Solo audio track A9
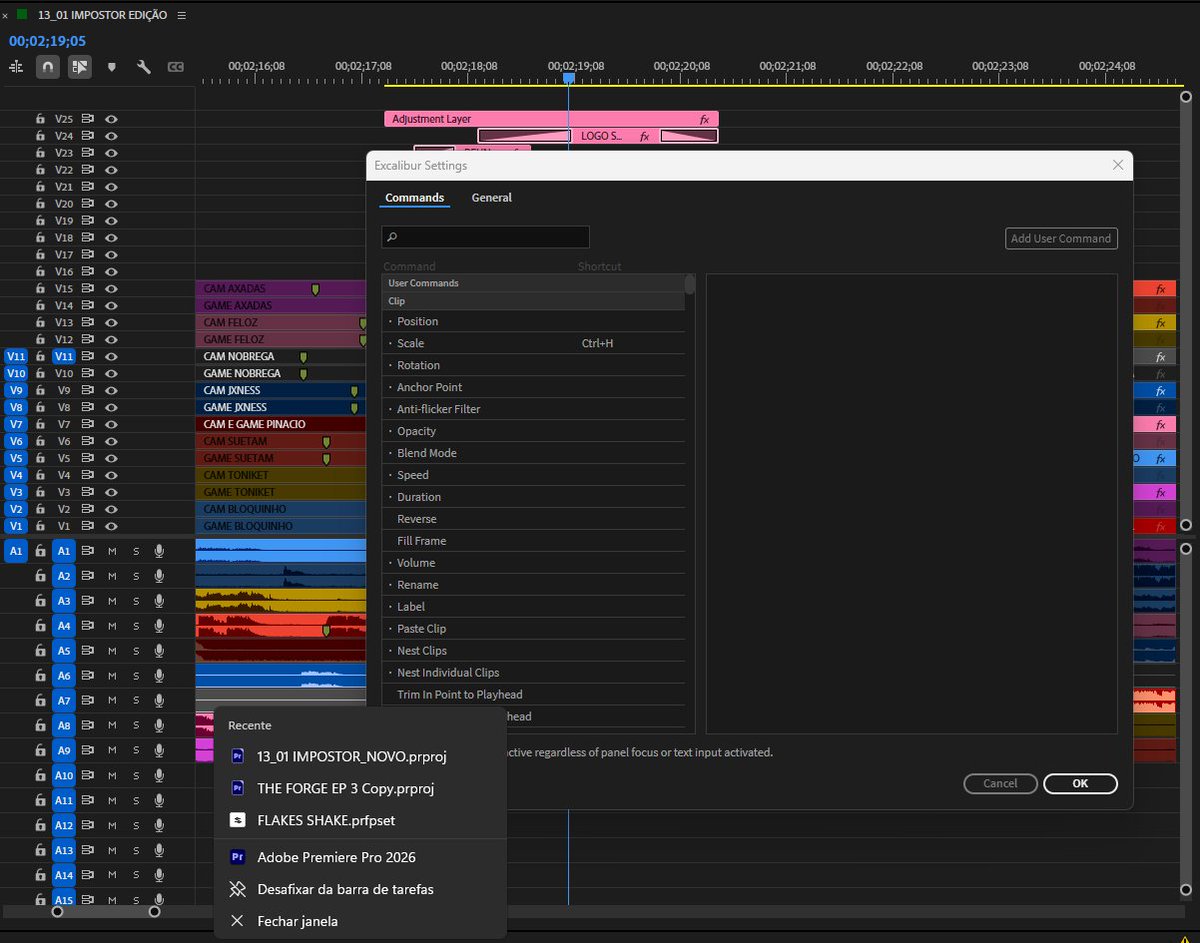The height and width of the screenshot is (943, 1200). coord(136,751)
